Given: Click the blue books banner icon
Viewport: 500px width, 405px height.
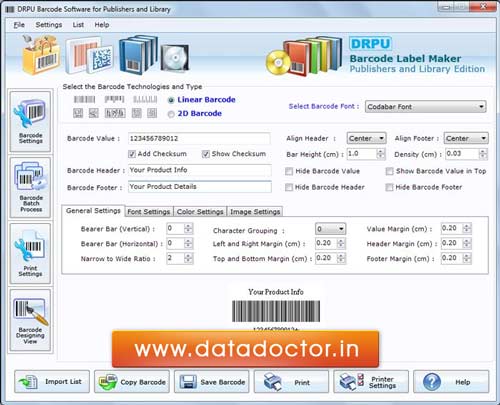Looking at the screenshot, I should [x=138, y=54].
